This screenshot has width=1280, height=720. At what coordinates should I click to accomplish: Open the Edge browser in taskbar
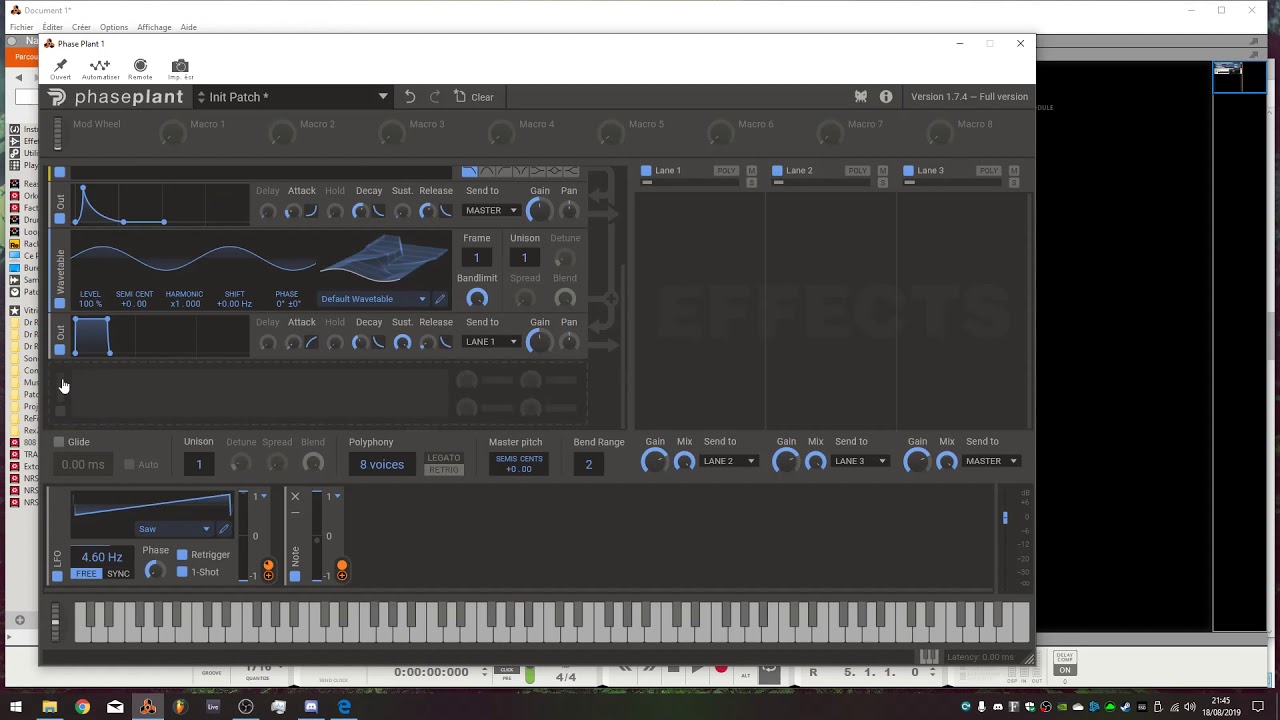[x=344, y=707]
